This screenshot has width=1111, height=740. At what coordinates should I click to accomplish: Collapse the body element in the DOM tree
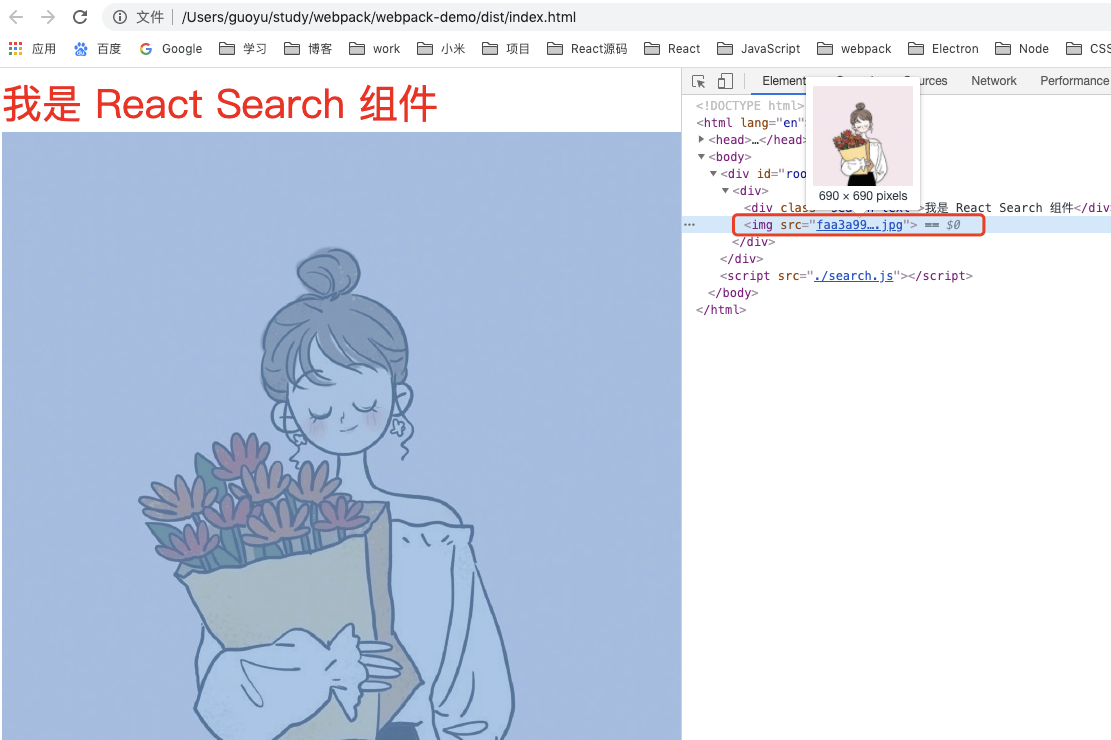[702, 156]
